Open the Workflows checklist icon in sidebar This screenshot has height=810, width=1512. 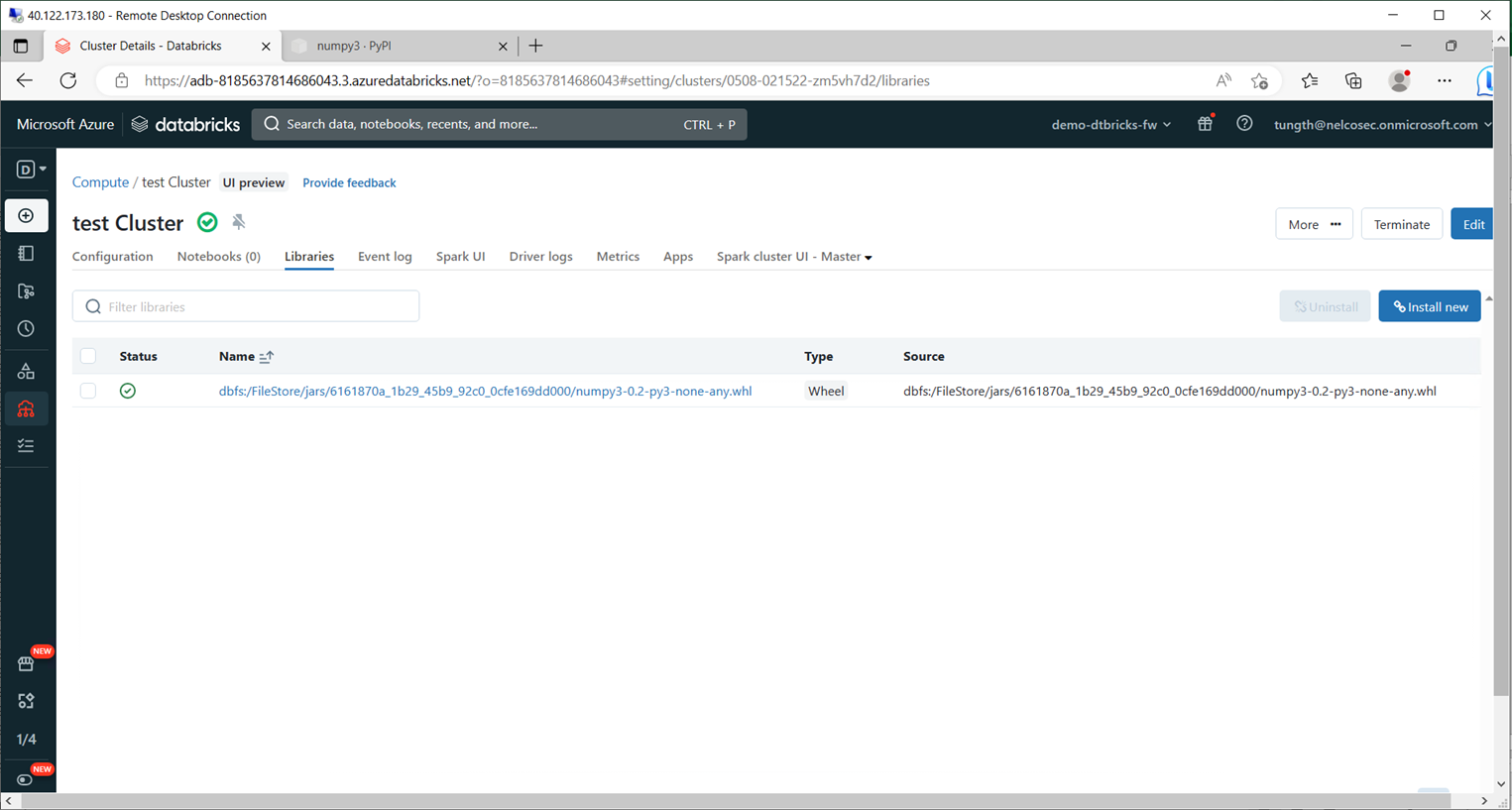[x=26, y=446]
